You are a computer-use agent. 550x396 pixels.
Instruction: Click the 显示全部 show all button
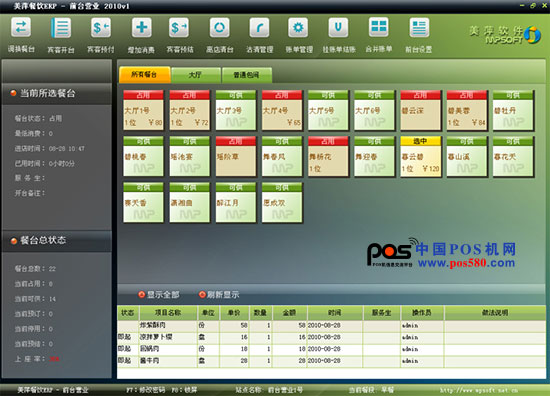coord(159,295)
